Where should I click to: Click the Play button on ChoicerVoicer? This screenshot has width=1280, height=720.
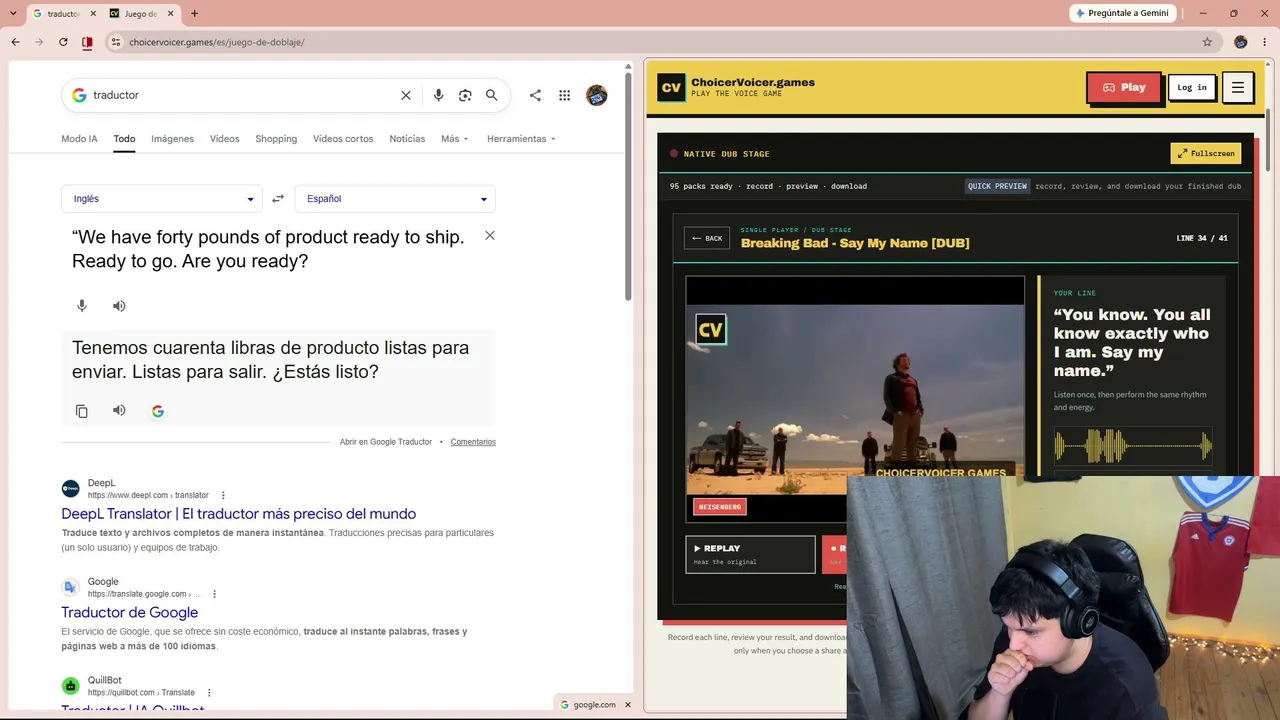click(1124, 88)
